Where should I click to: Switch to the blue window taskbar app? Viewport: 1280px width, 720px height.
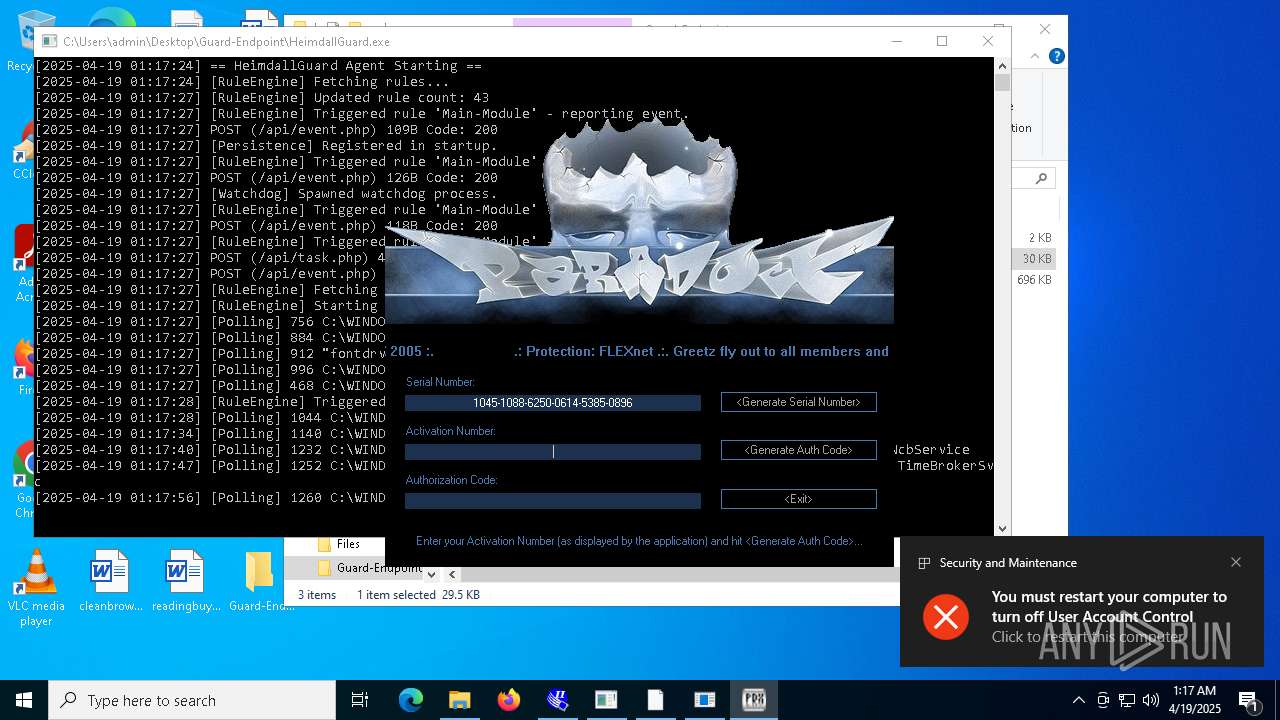704,700
